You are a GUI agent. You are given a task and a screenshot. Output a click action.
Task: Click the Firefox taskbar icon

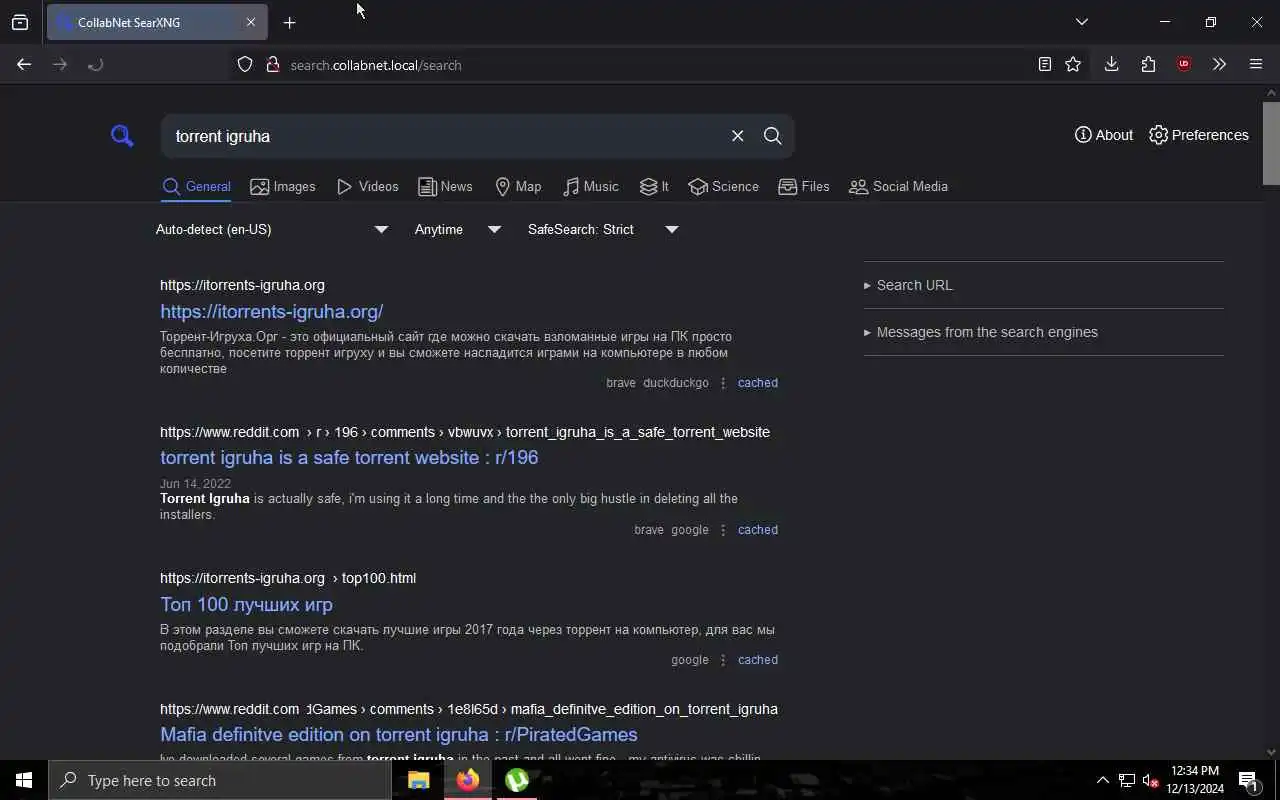click(x=467, y=780)
